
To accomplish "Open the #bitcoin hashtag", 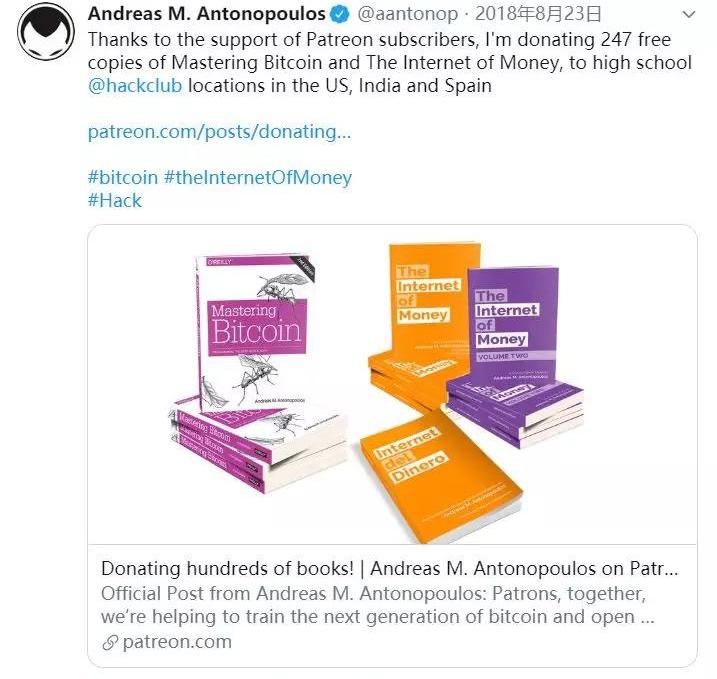I will (123, 177).
